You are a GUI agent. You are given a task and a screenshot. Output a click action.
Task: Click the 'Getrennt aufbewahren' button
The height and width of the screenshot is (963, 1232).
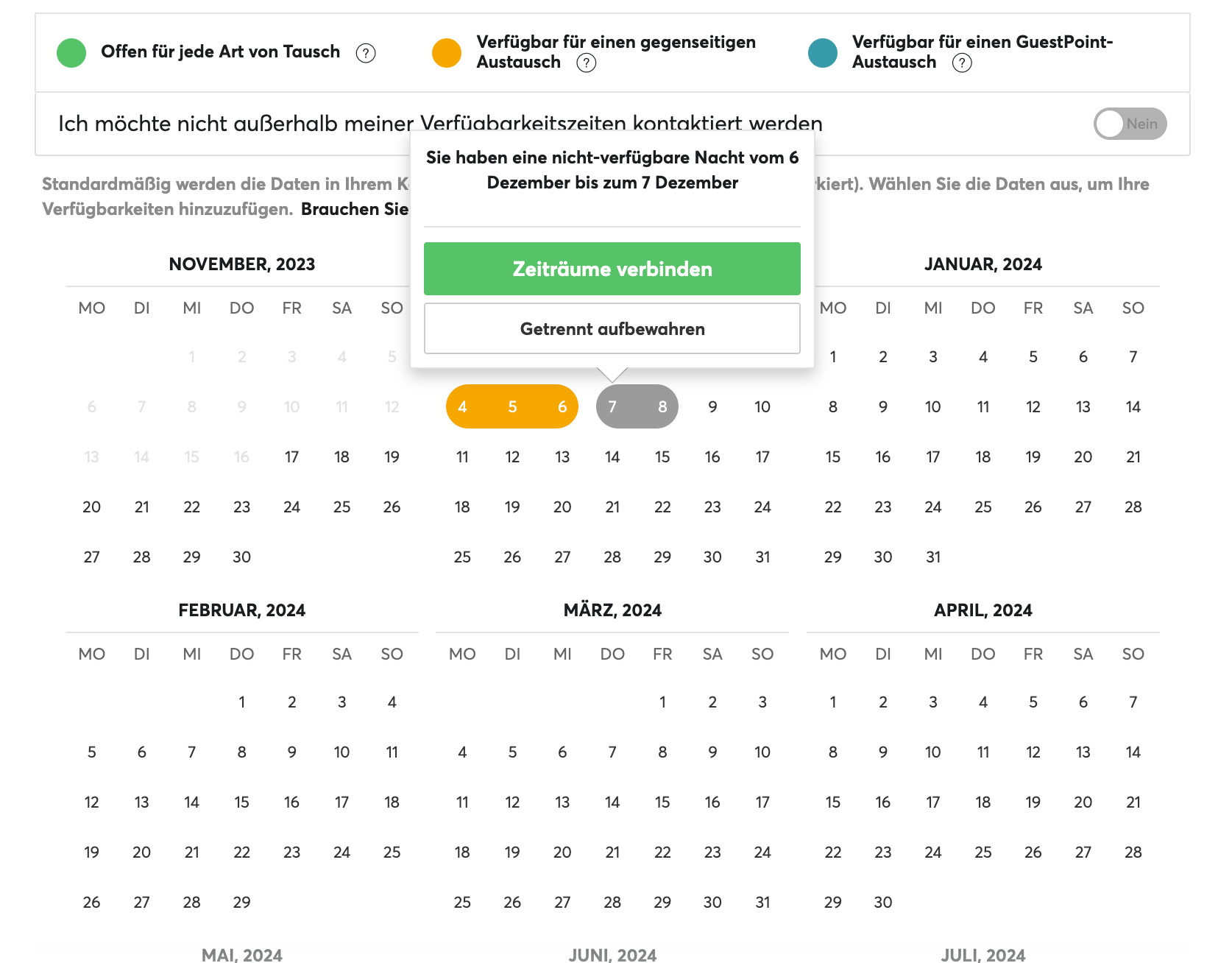(x=612, y=328)
